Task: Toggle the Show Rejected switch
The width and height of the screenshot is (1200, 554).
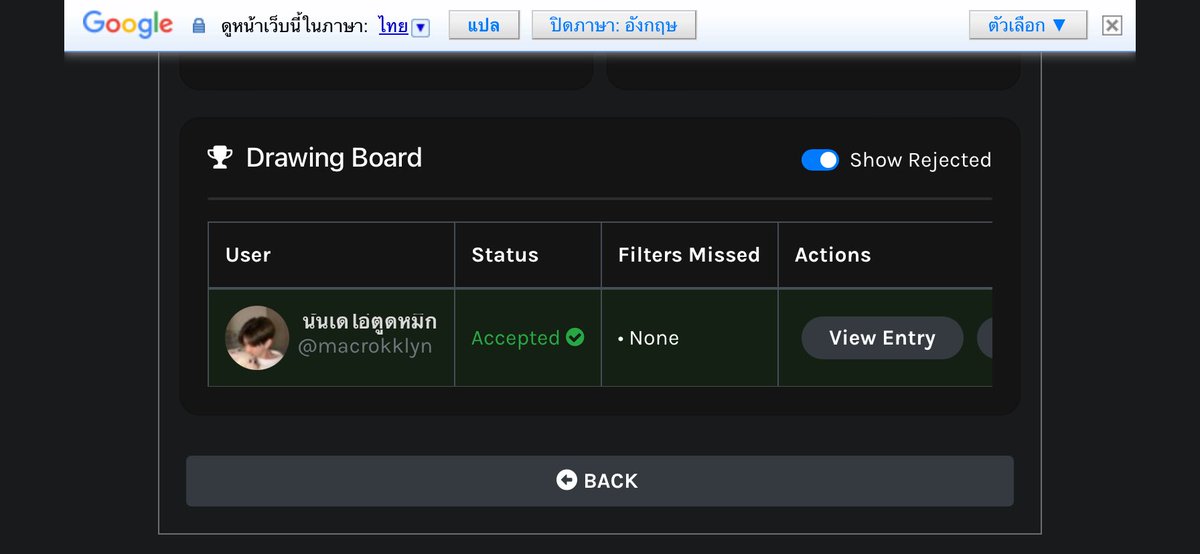Action: (x=820, y=160)
